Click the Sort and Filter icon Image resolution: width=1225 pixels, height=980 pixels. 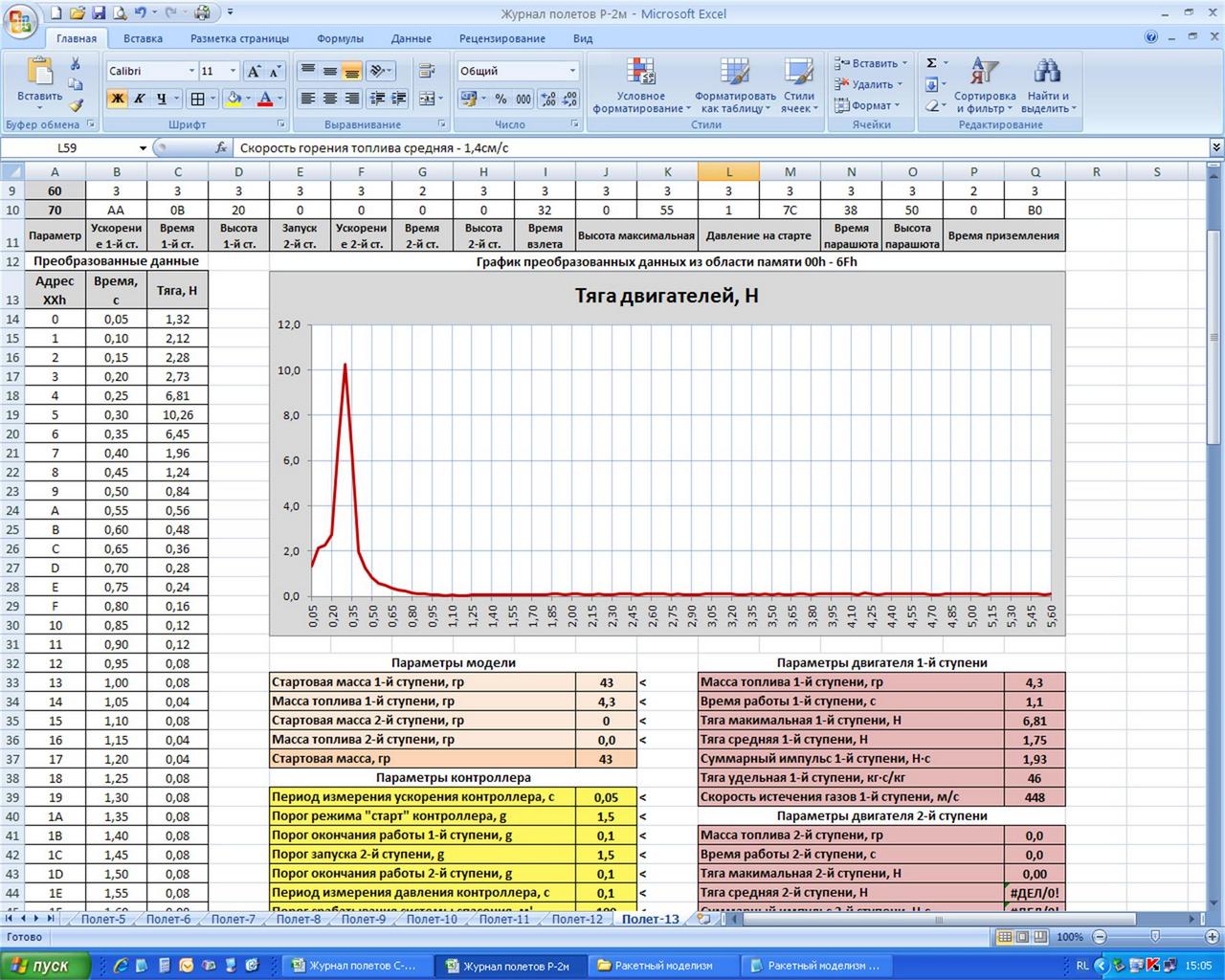point(984,86)
